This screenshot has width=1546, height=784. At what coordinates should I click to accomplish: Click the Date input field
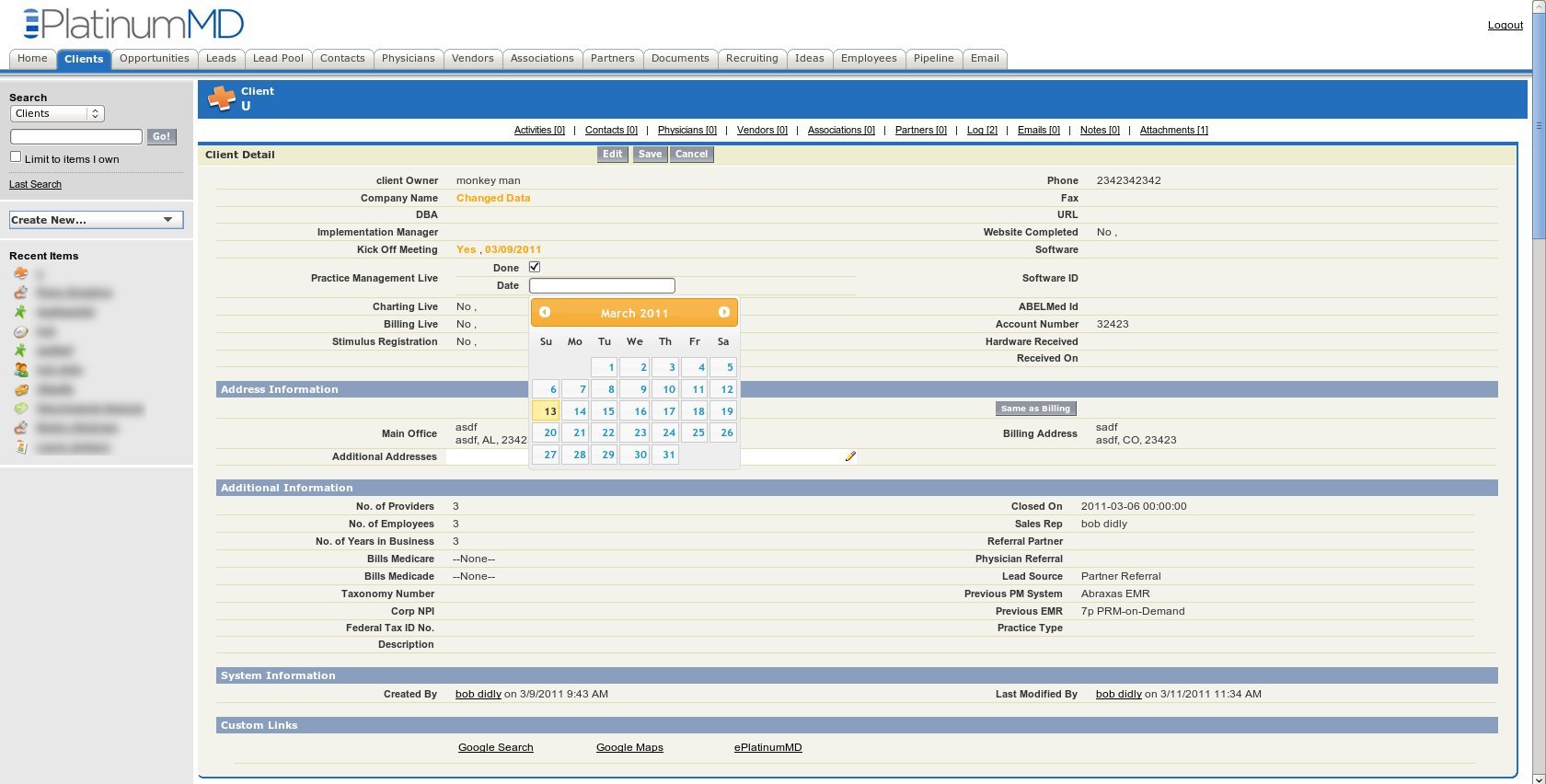point(602,286)
